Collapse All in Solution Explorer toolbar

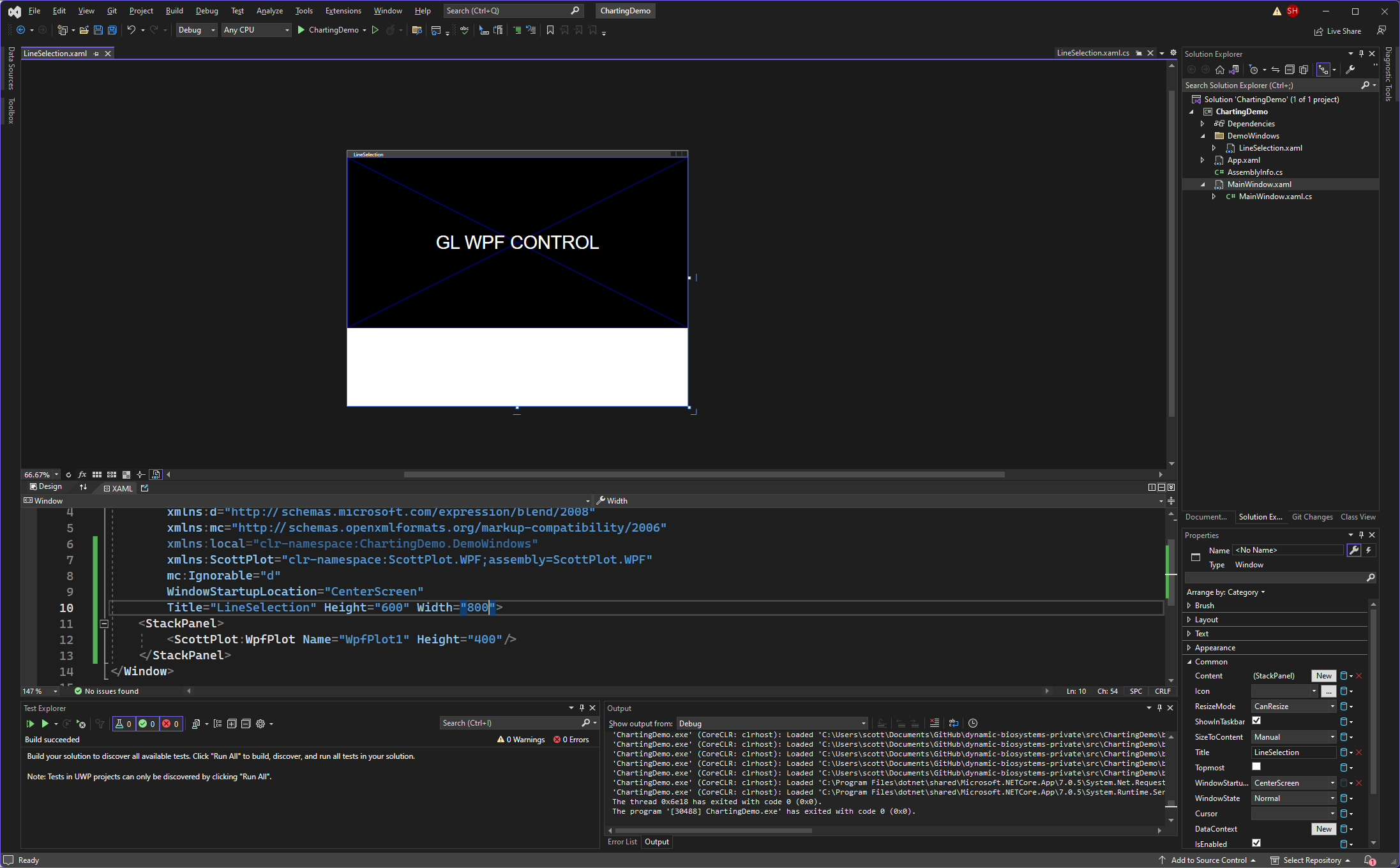tap(1290, 70)
